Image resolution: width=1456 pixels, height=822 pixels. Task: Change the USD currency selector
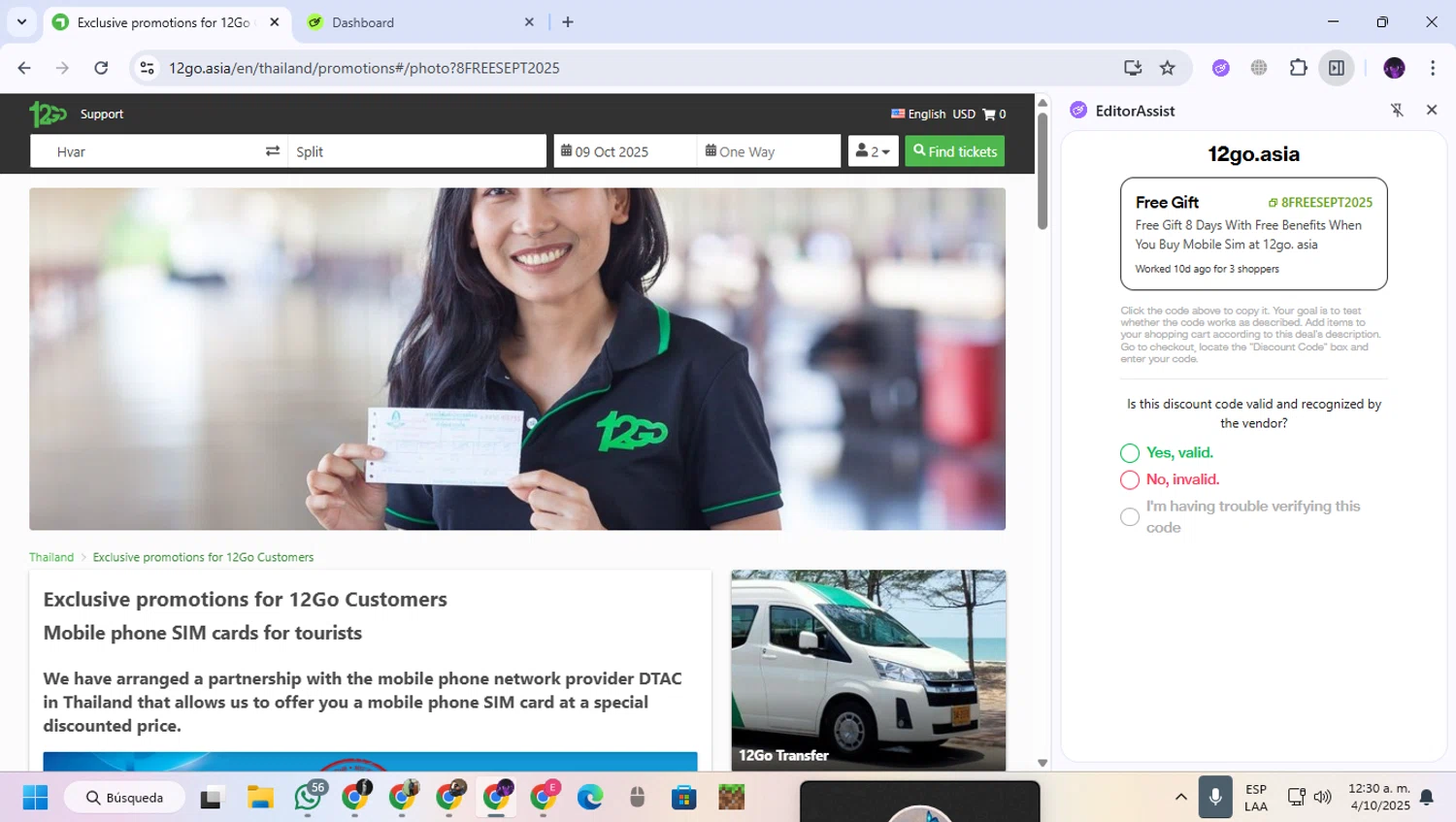click(x=964, y=115)
